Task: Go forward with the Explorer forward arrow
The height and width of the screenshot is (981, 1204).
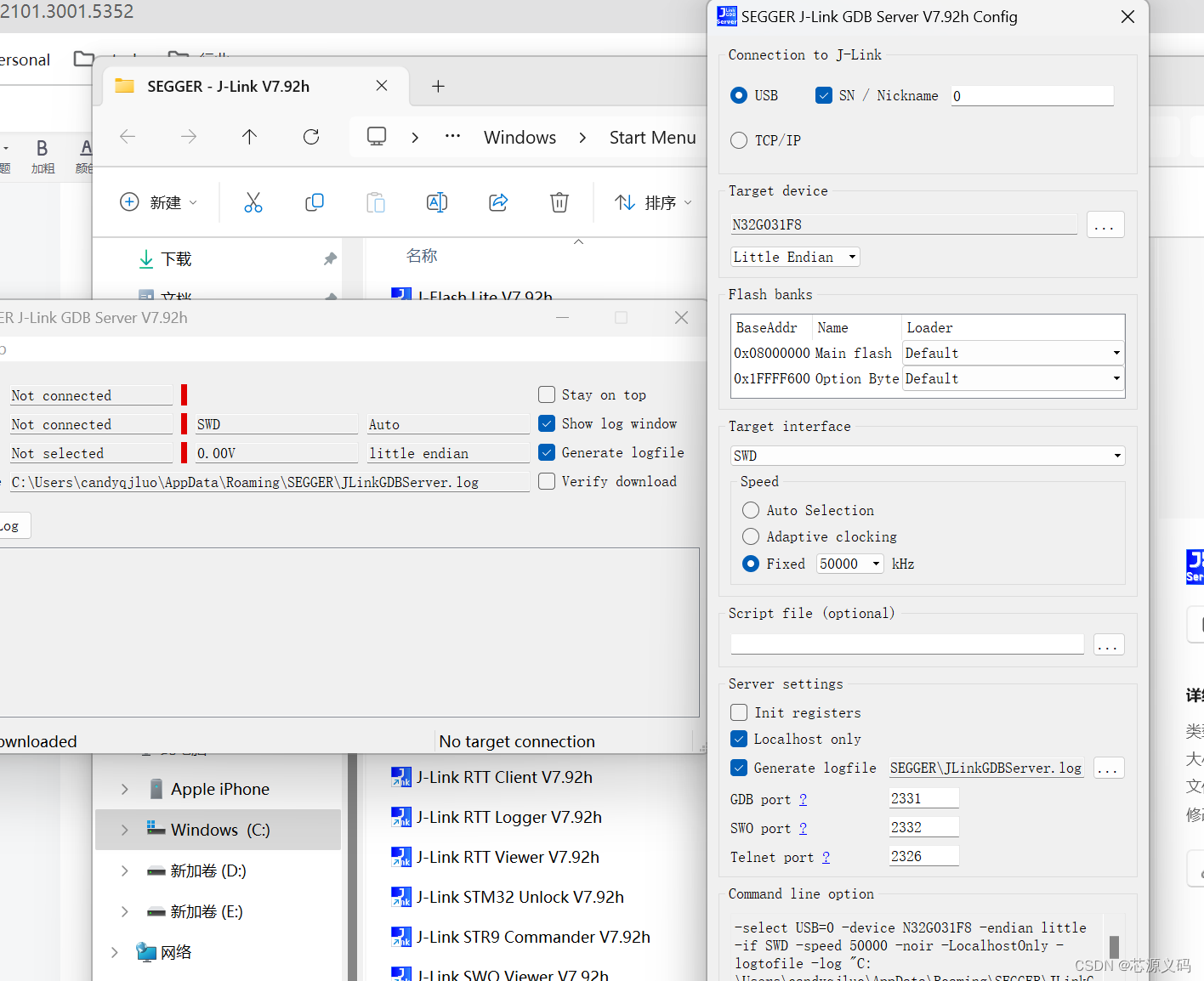Action: tap(189, 137)
